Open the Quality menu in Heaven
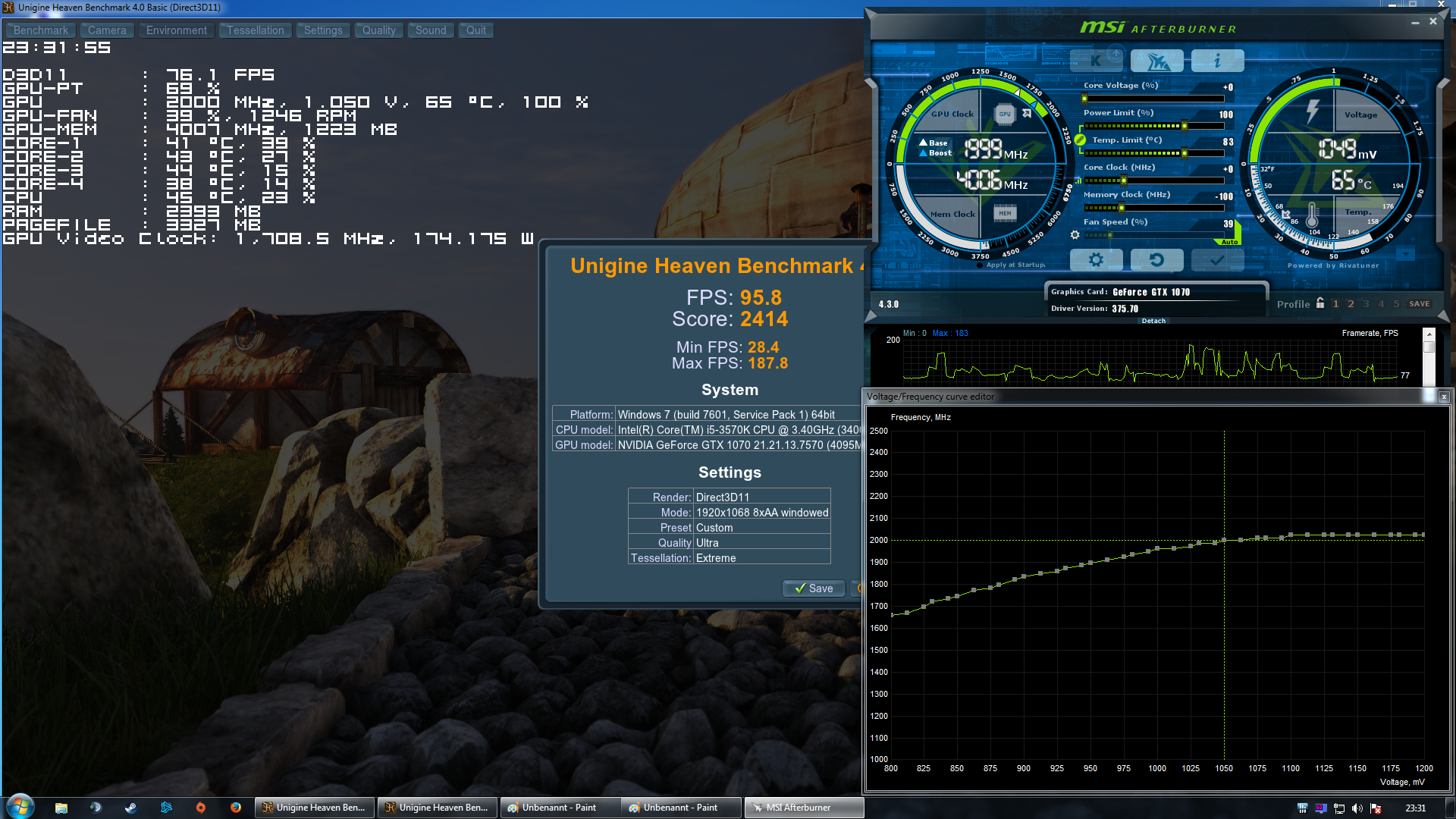The image size is (1456, 819). pos(378,30)
